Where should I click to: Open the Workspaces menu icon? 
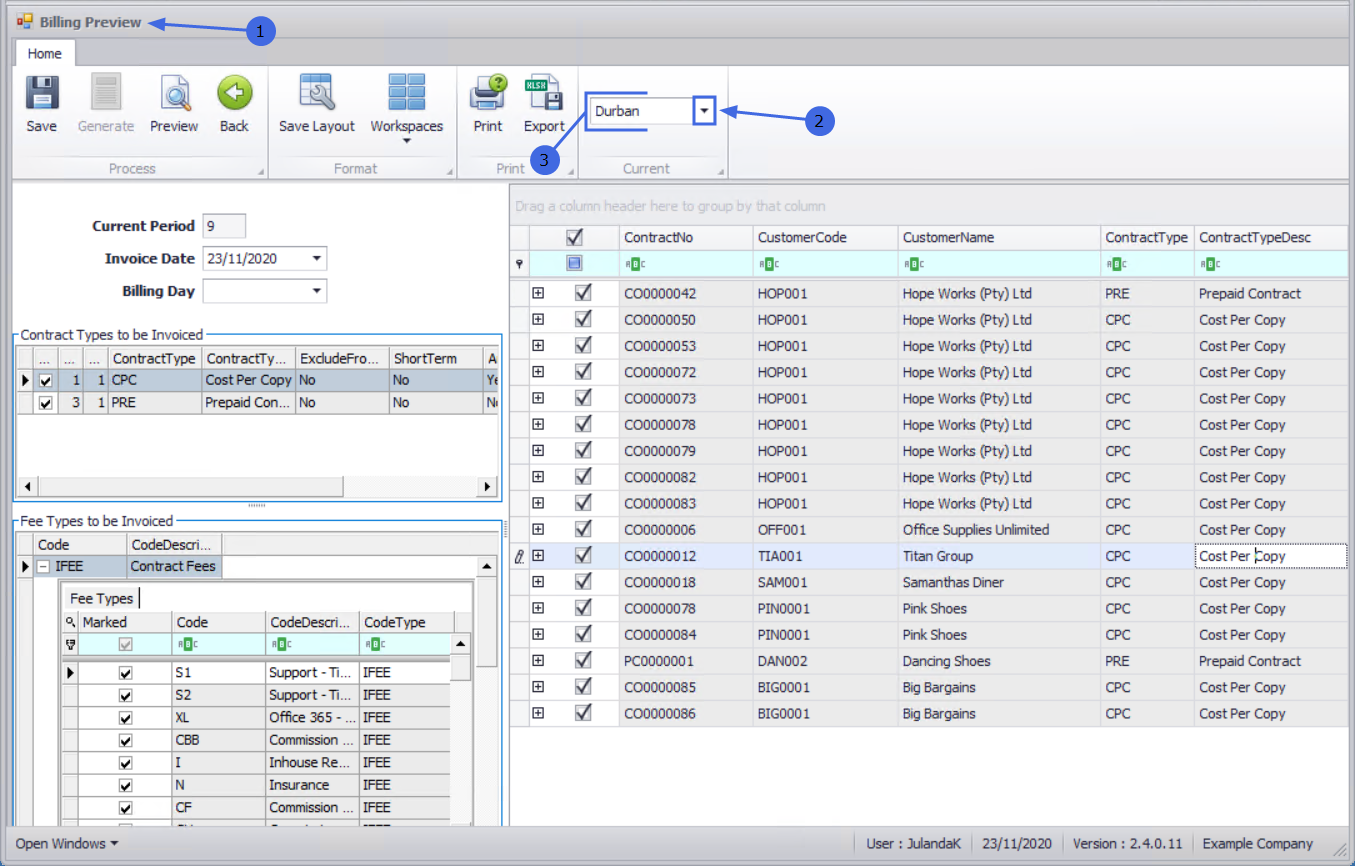(406, 94)
